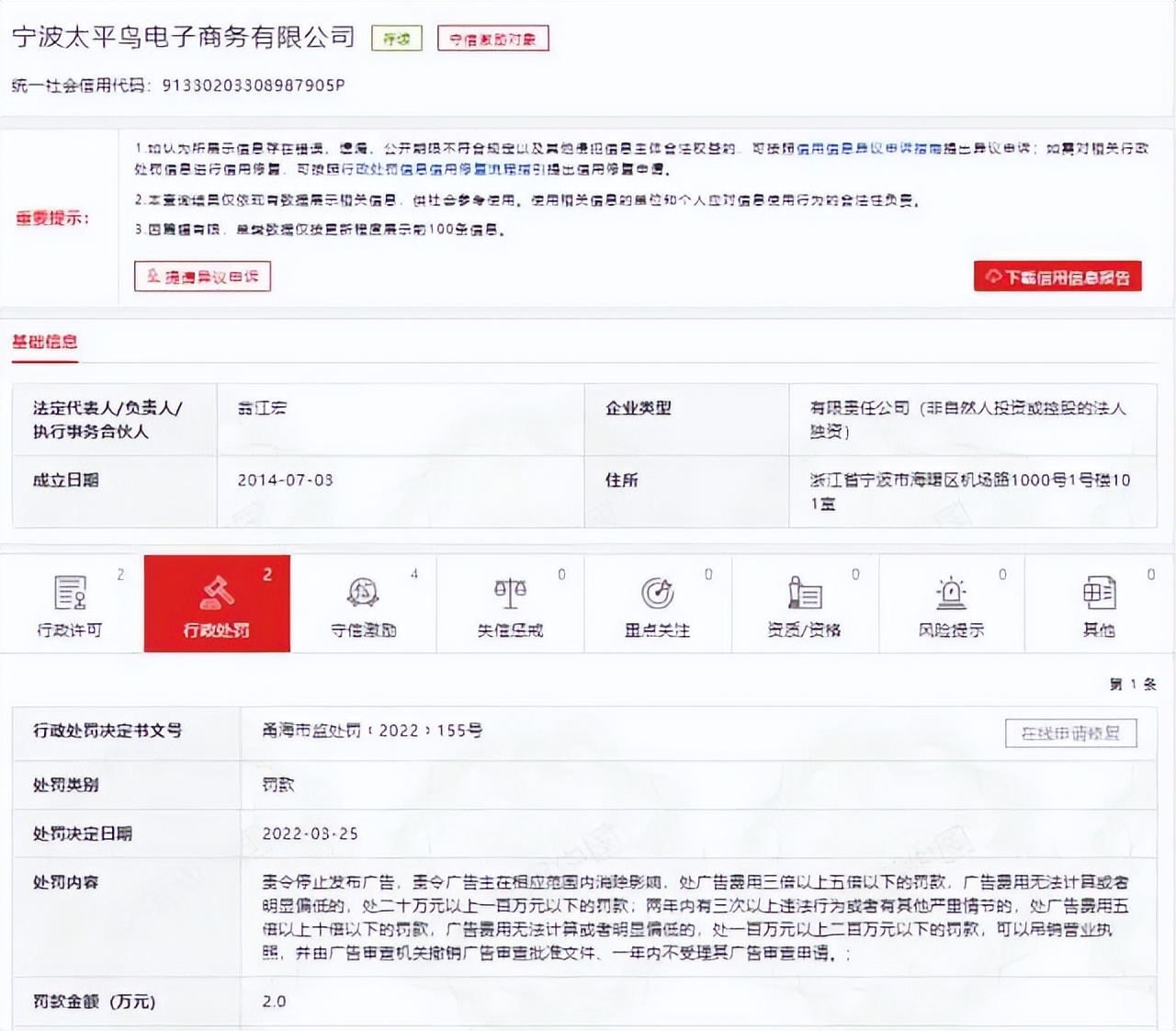Viewport: 1176px width, 1031px height.
Task: Select the 失信惩戒 scales icon
Action: click(x=510, y=595)
